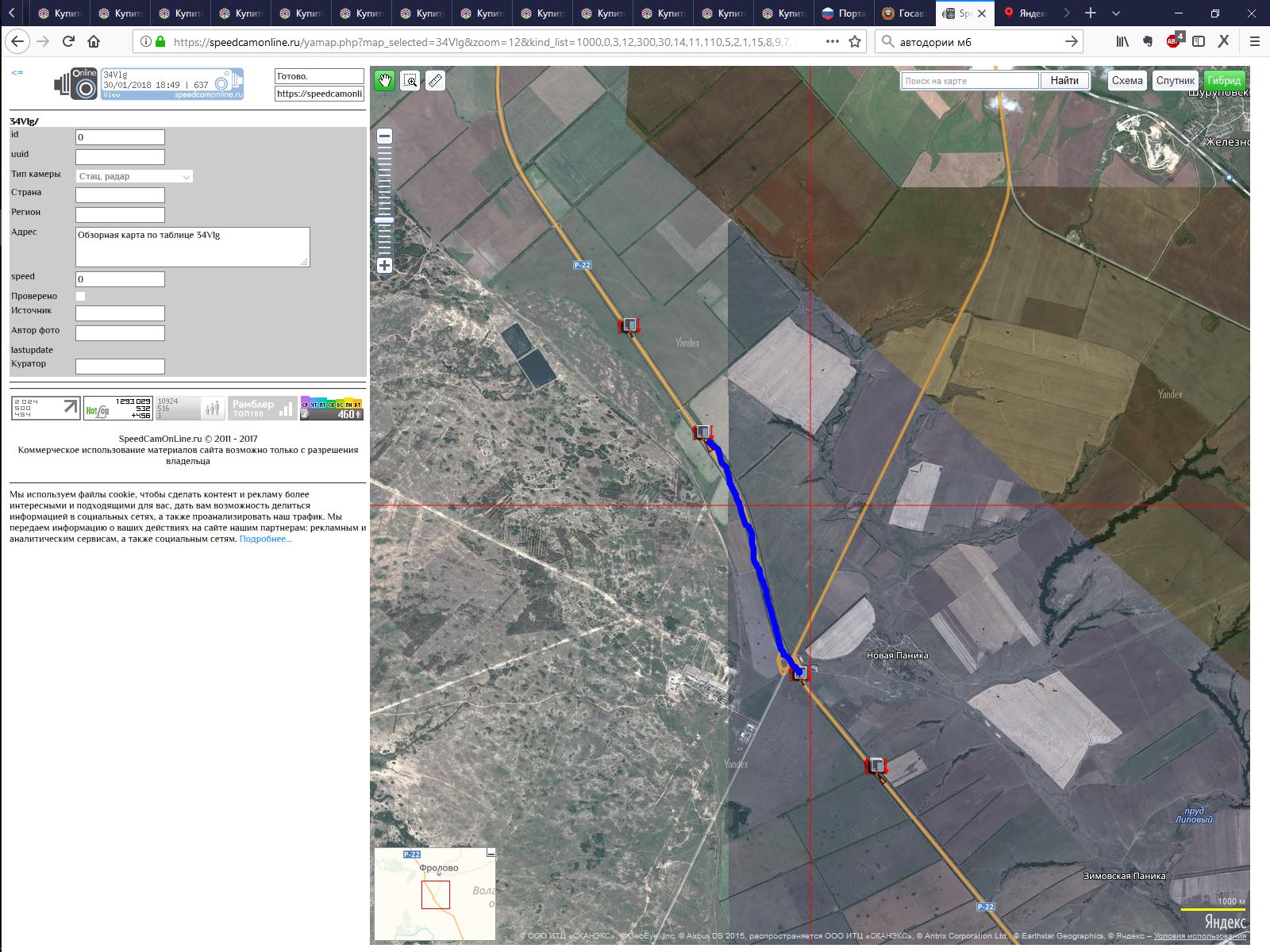This screenshot has height=952, width=1270.
Task: Switch map to Схема view
Action: pos(1127,81)
